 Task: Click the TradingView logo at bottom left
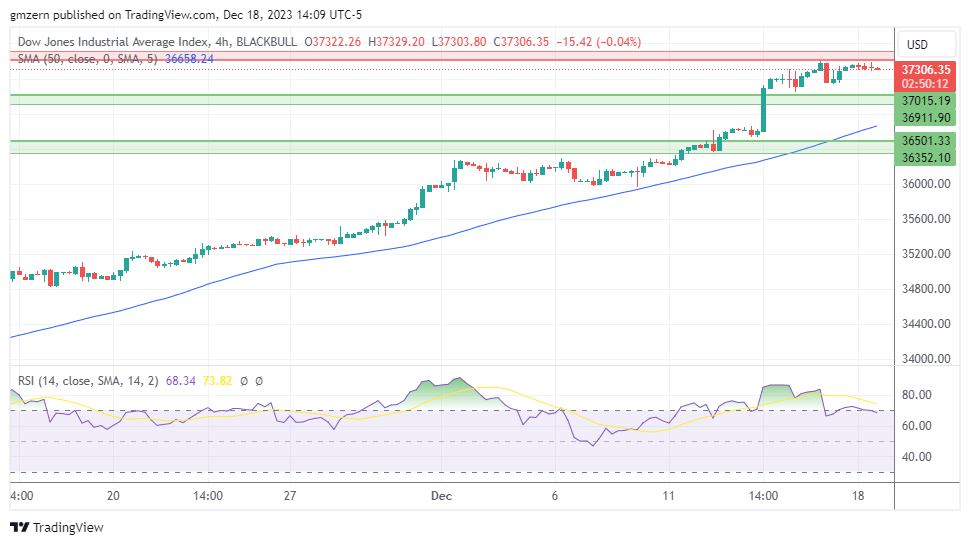pyautogui.click(x=57, y=528)
